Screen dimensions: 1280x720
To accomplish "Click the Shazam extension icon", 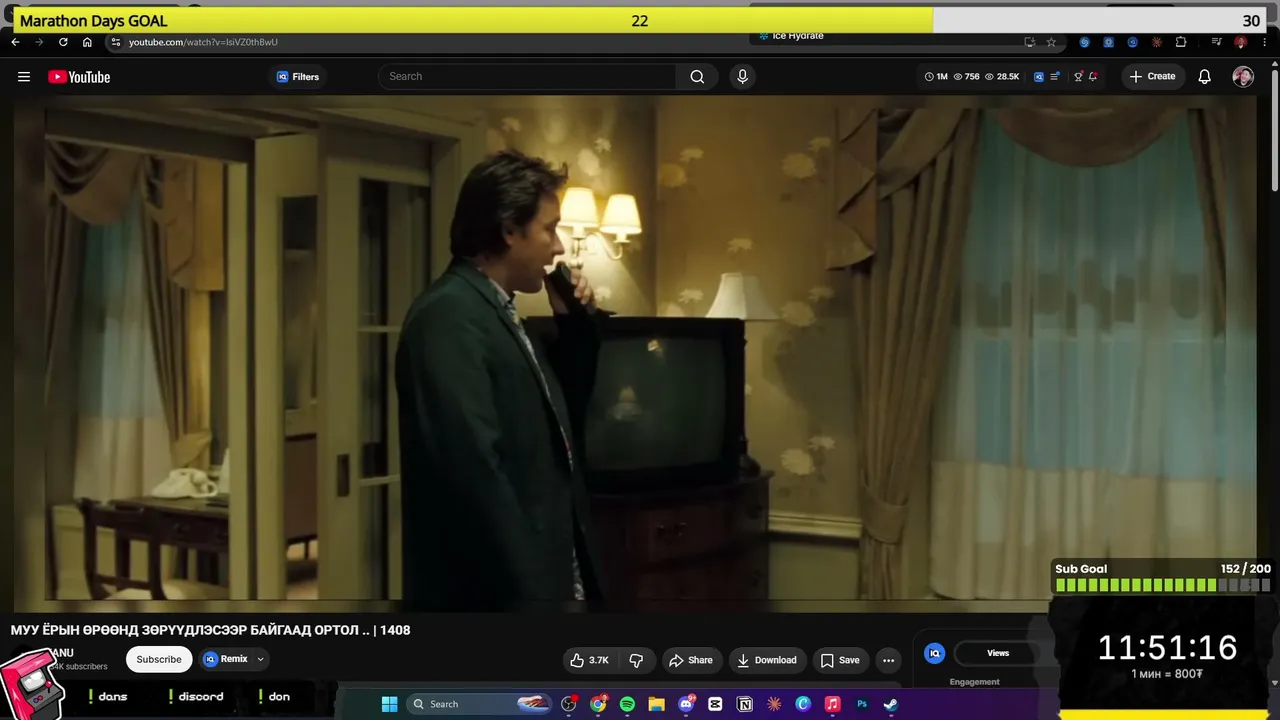I will 1084,42.
